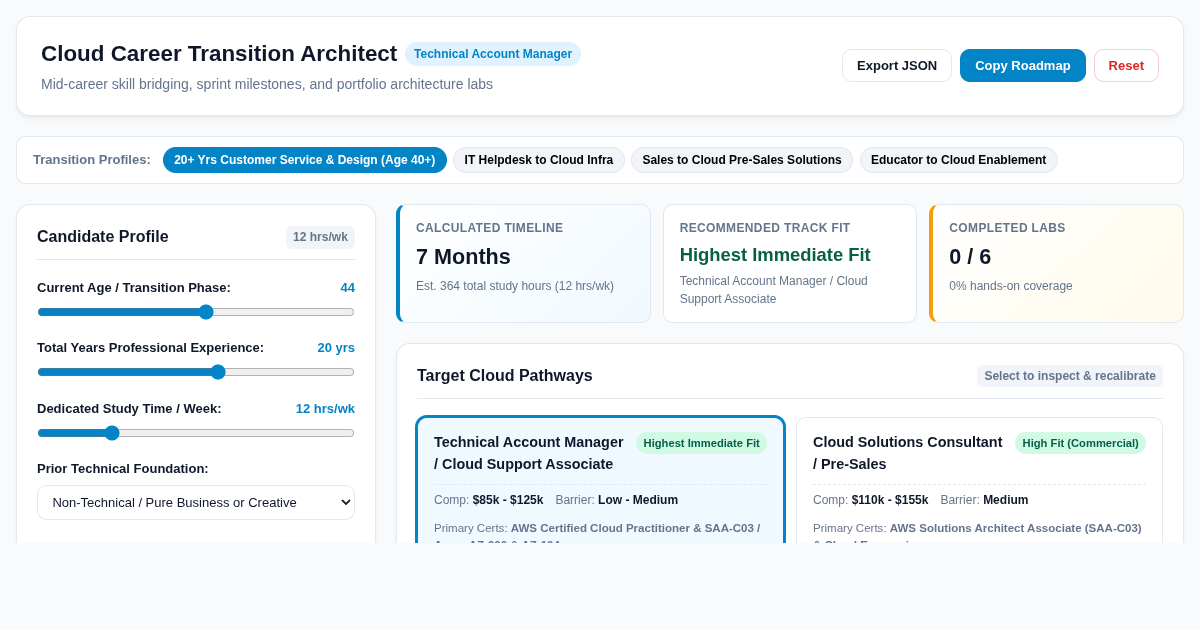Pick the Educator to Cloud Enablement profile
Viewport: 1200px width, 630px height.
958,160
